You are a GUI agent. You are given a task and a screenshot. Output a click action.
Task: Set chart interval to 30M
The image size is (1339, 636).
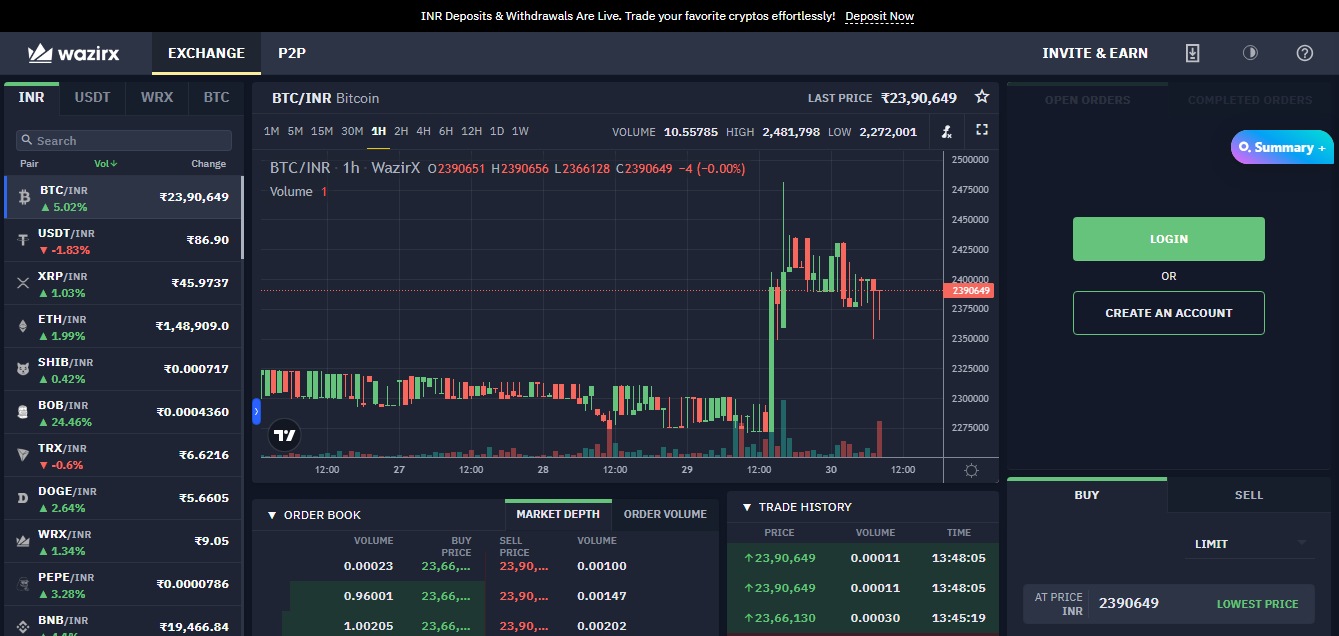352,131
